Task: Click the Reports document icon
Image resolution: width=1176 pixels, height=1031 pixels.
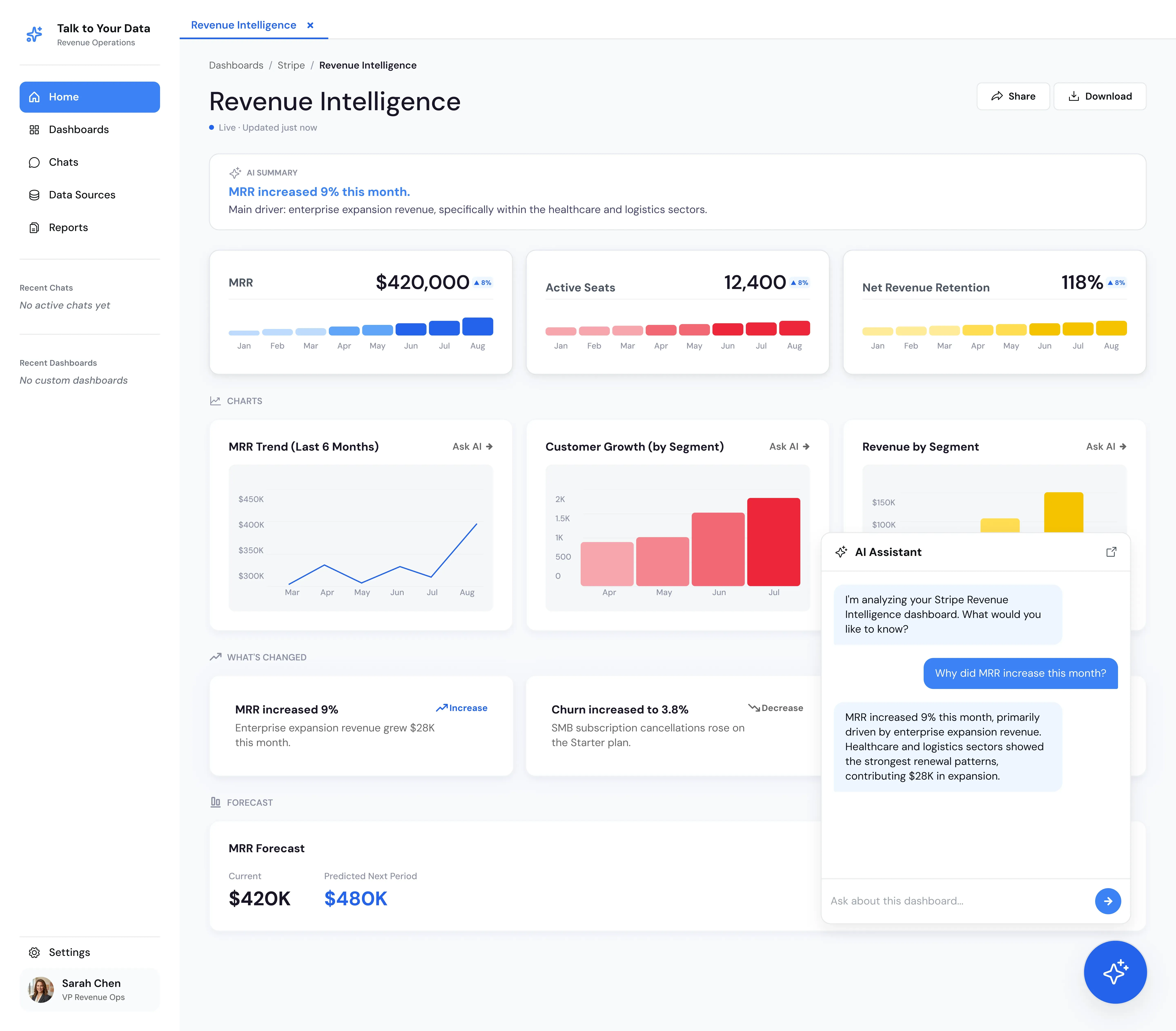Action: click(35, 228)
